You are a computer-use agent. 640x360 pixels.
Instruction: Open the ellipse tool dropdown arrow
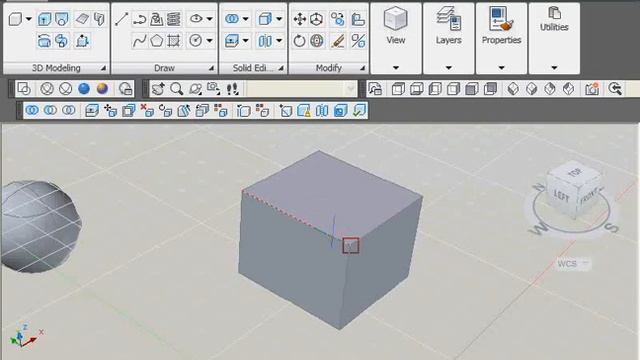(209, 19)
